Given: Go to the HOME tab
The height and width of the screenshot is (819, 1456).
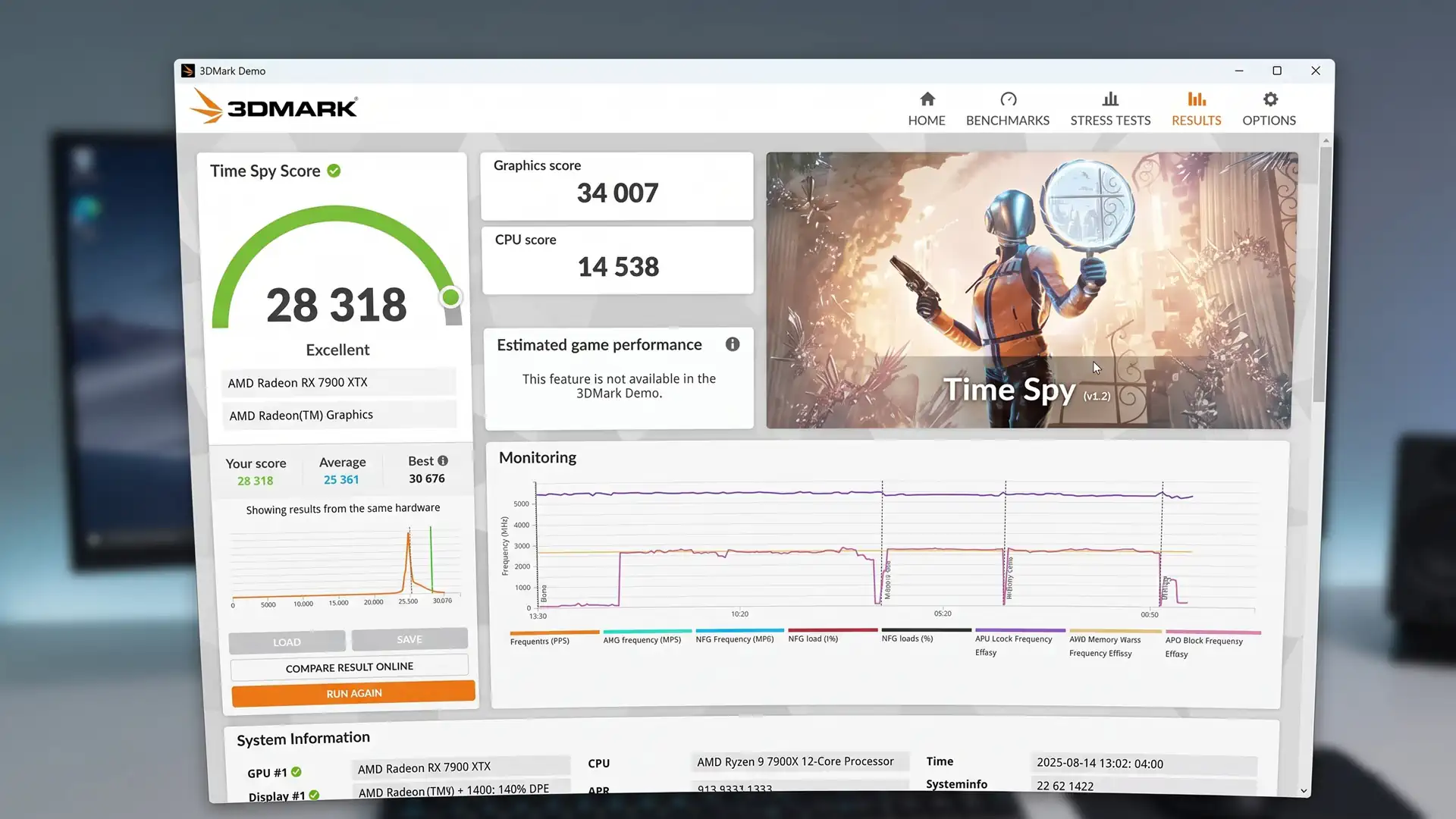Looking at the screenshot, I should click(x=927, y=109).
